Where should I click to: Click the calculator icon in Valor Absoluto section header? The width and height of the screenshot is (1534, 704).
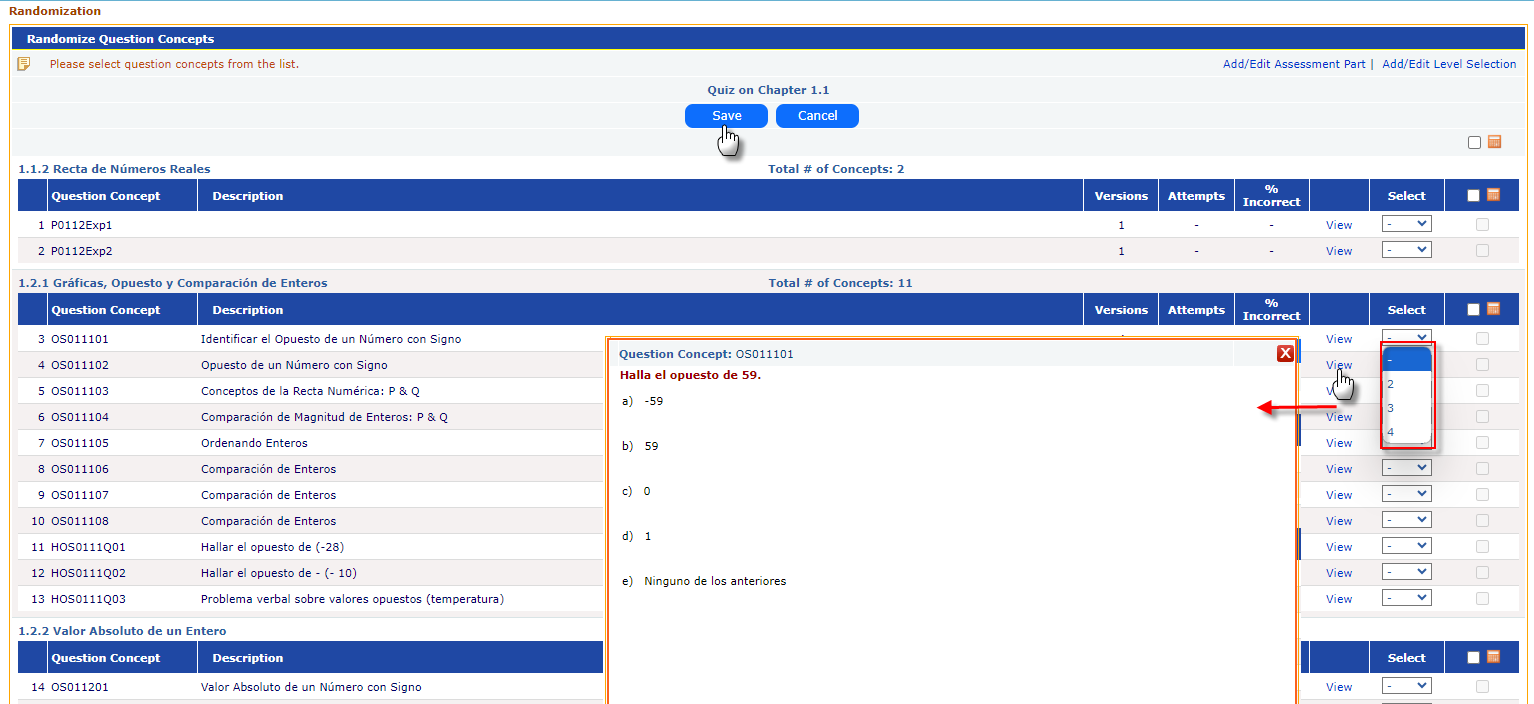point(1494,657)
